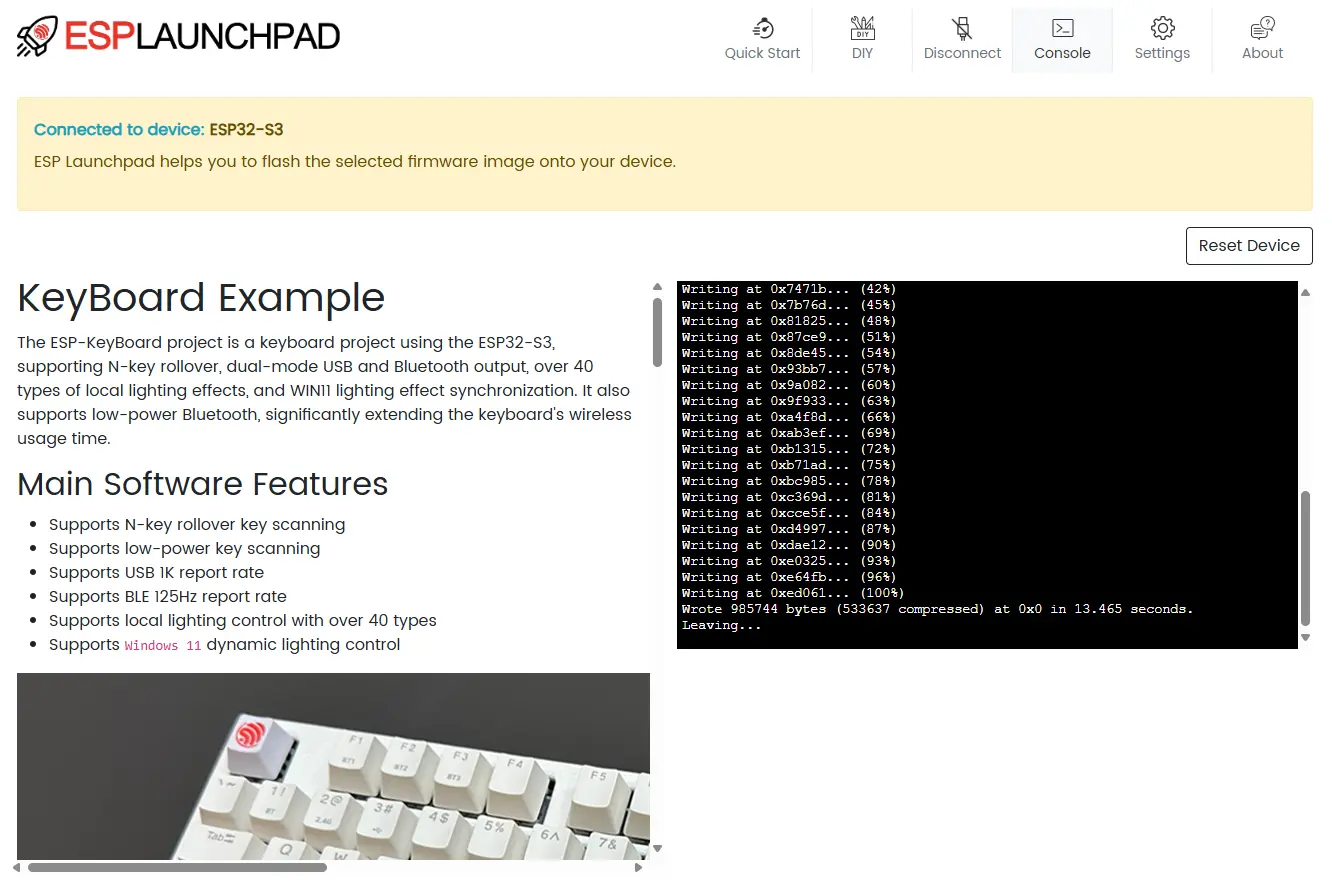Viewport: 1332px width, 888px height.
Task: Click the horizontal scrollbar right arrow
Action: pos(640,868)
